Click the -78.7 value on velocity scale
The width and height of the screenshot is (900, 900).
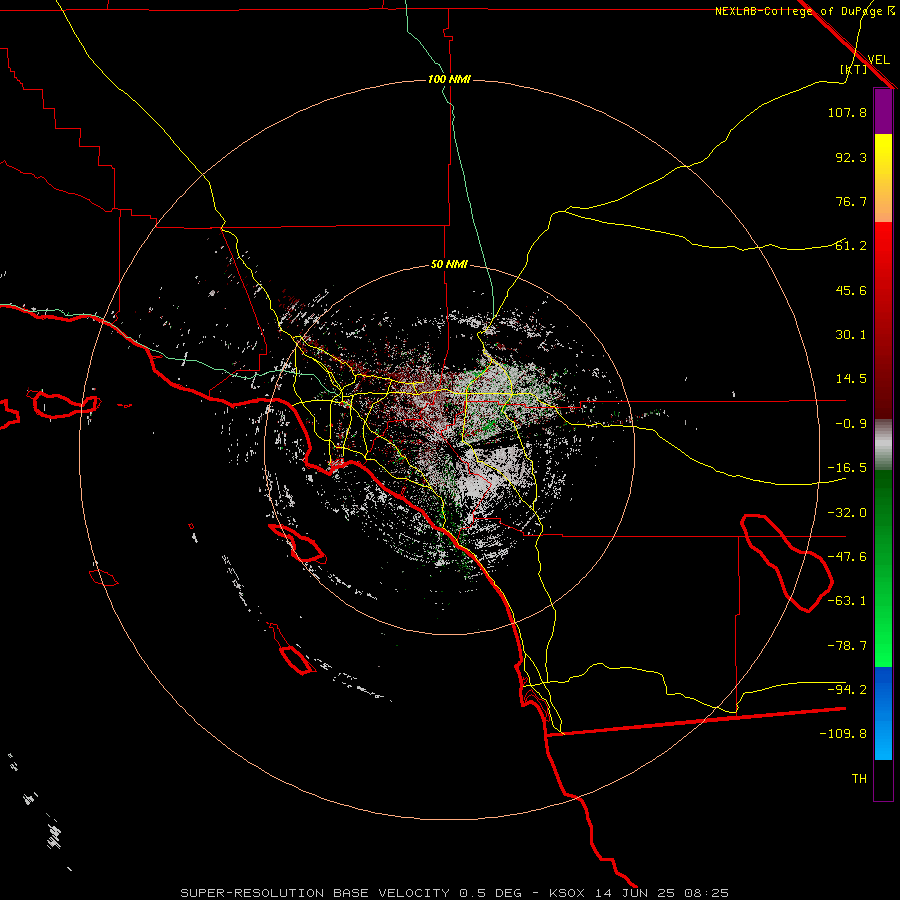847,646
